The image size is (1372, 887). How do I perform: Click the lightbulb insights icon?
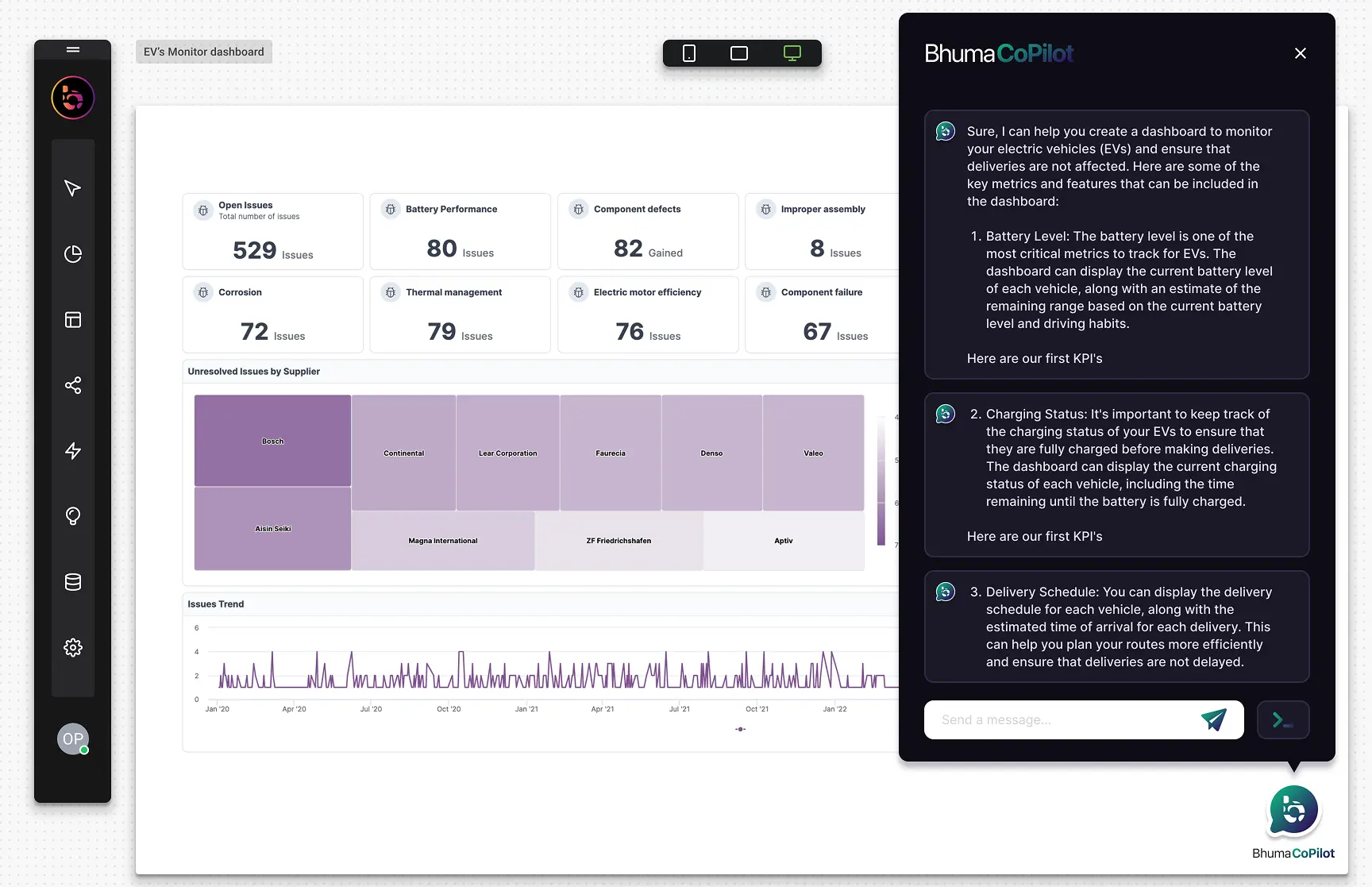pyautogui.click(x=72, y=516)
